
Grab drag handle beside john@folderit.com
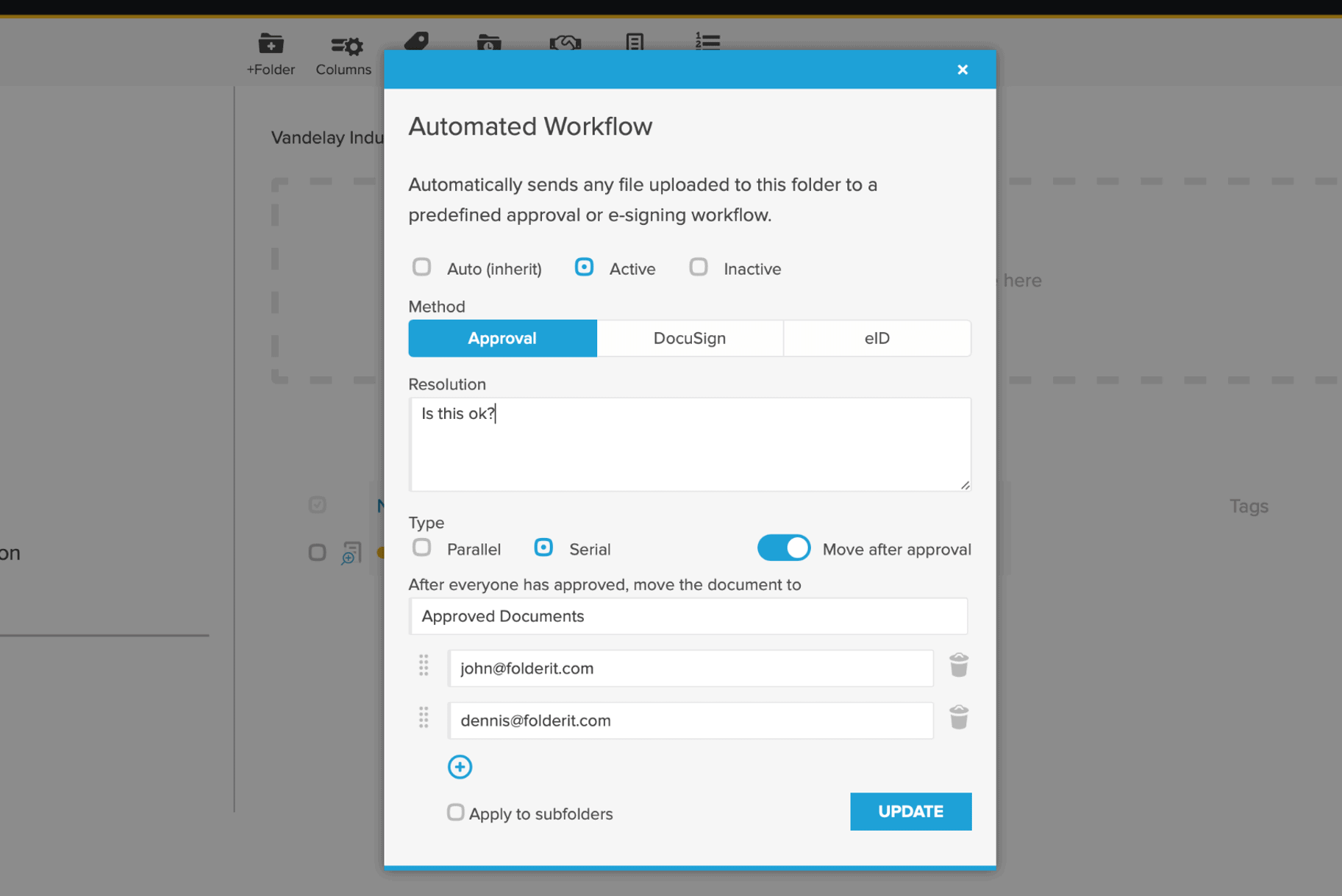[x=424, y=666]
